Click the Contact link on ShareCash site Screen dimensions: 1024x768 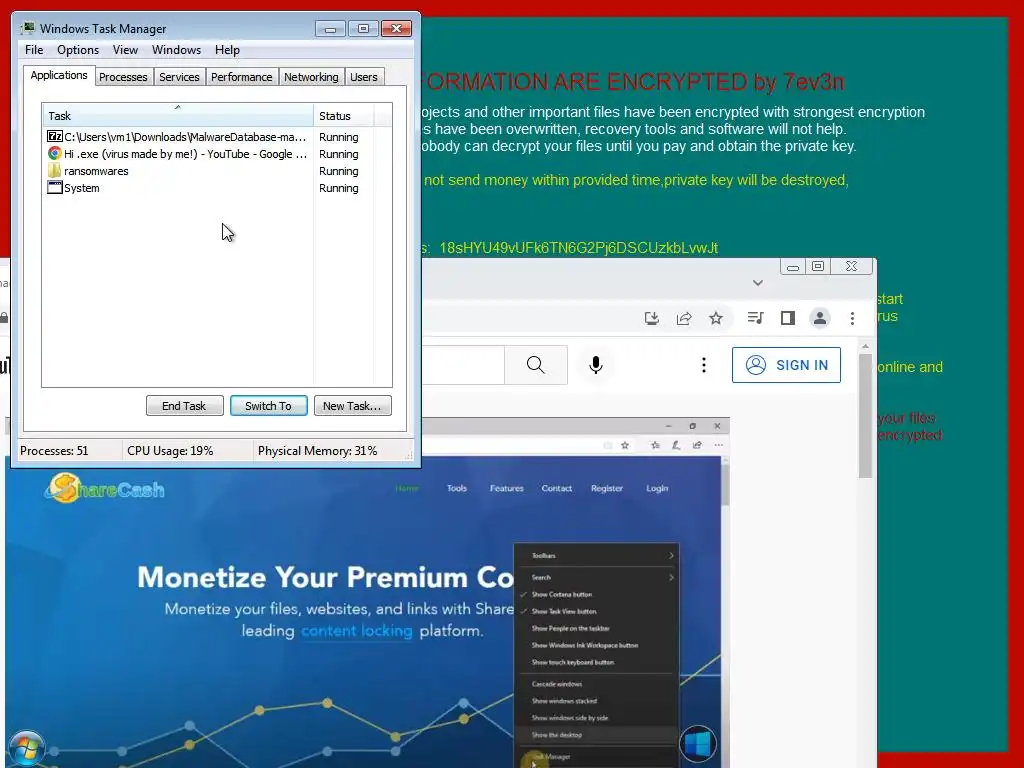[x=556, y=488]
